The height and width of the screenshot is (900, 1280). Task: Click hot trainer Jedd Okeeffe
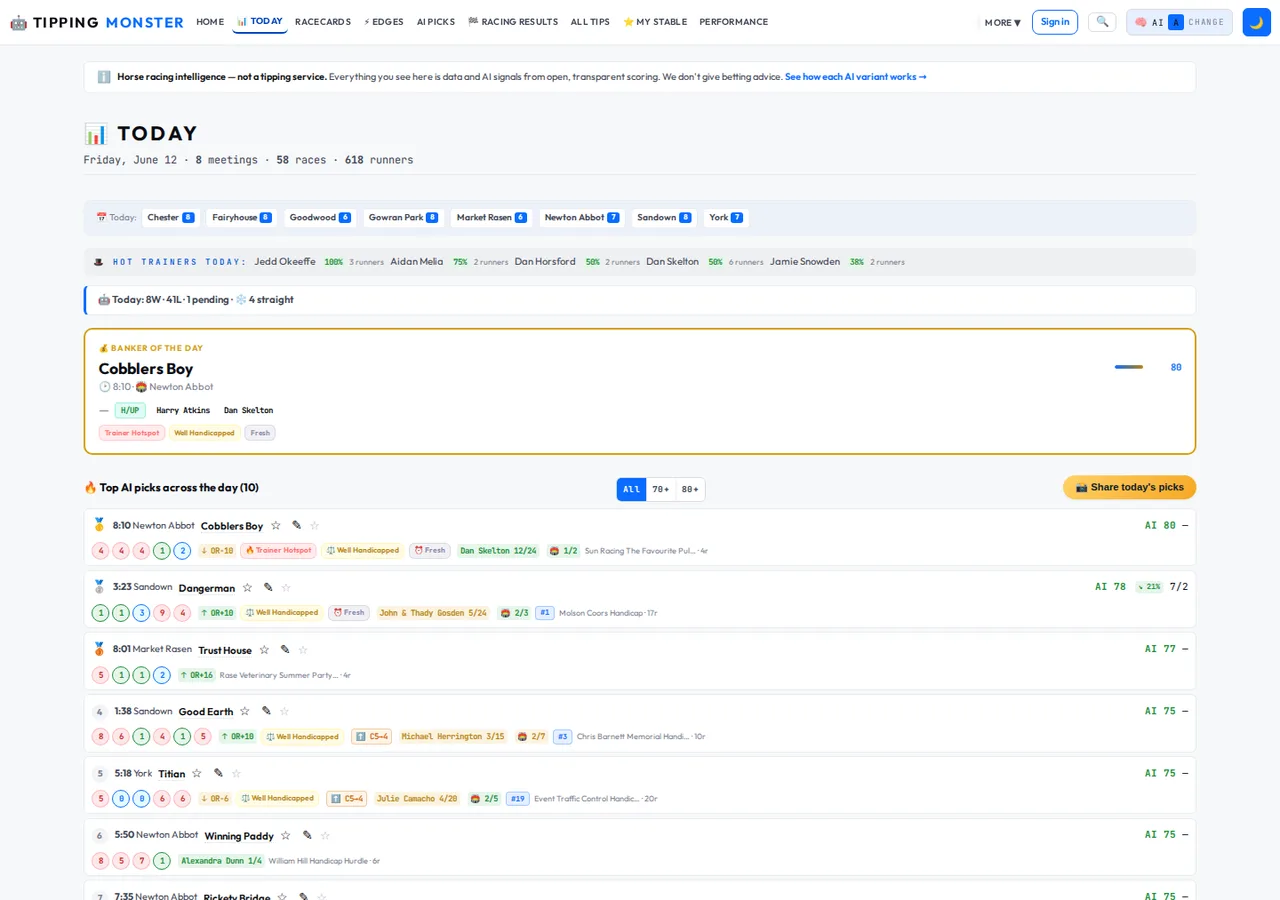(x=285, y=262)
